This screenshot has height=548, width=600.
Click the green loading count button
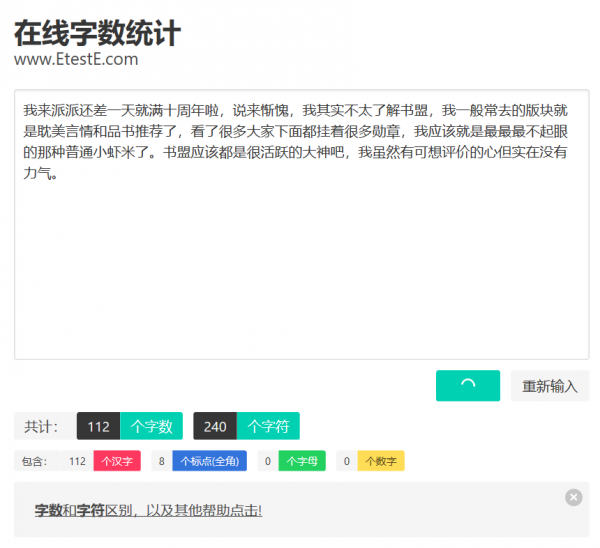(468, 385)
